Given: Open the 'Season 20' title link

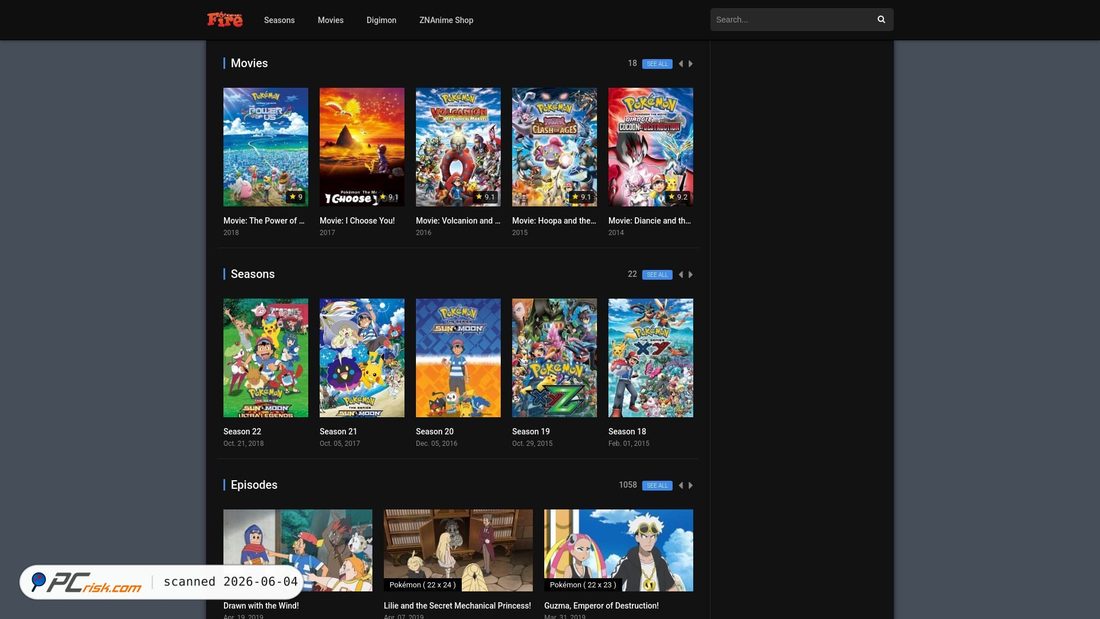Looking at the screenshot, I should (x=434, y=432).
